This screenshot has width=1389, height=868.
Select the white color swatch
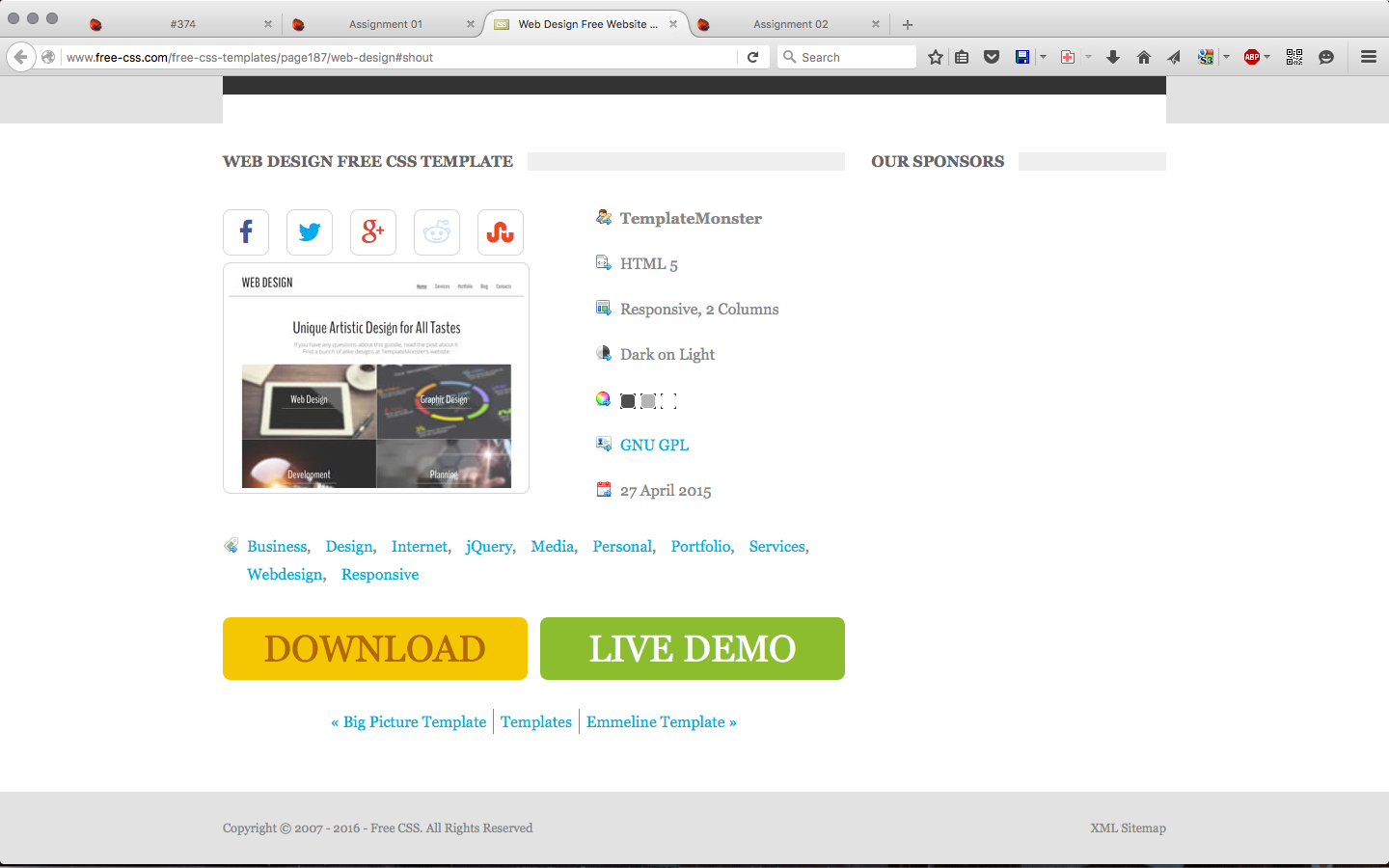point(669,400)
